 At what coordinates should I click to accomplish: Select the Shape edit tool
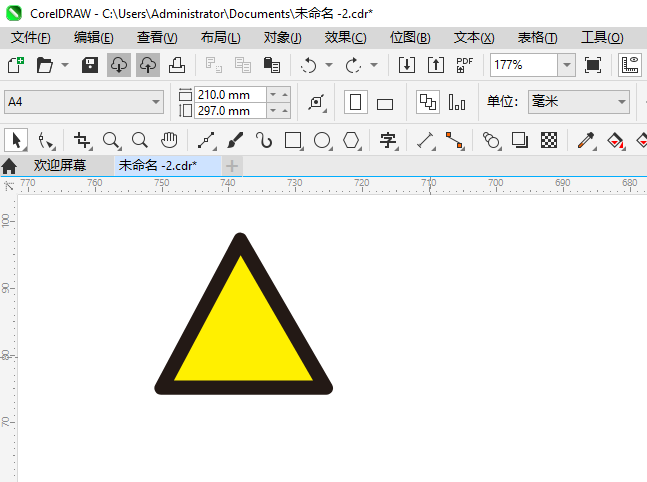(x=45, y=140)
